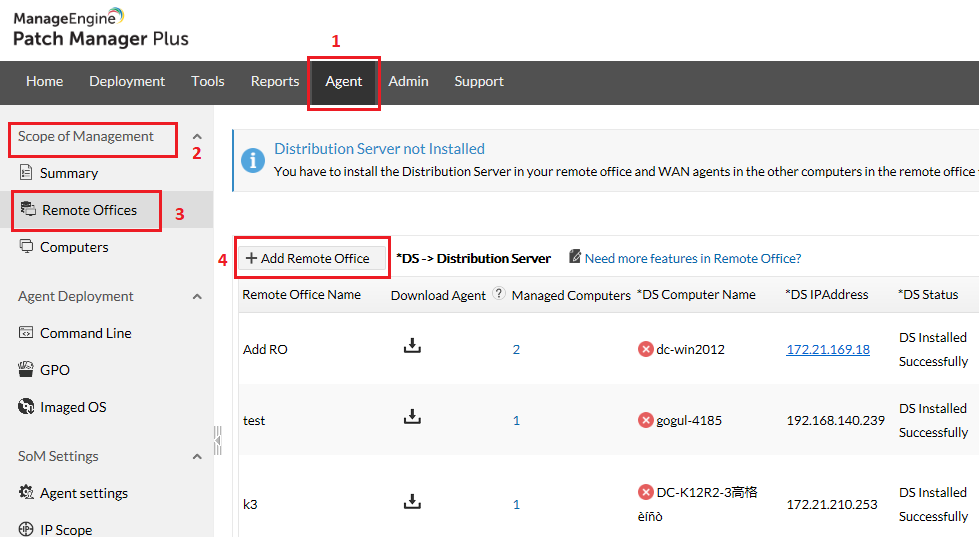Click the Summary page icon
Screen dimensions: 979x537
tap(26, 172)
